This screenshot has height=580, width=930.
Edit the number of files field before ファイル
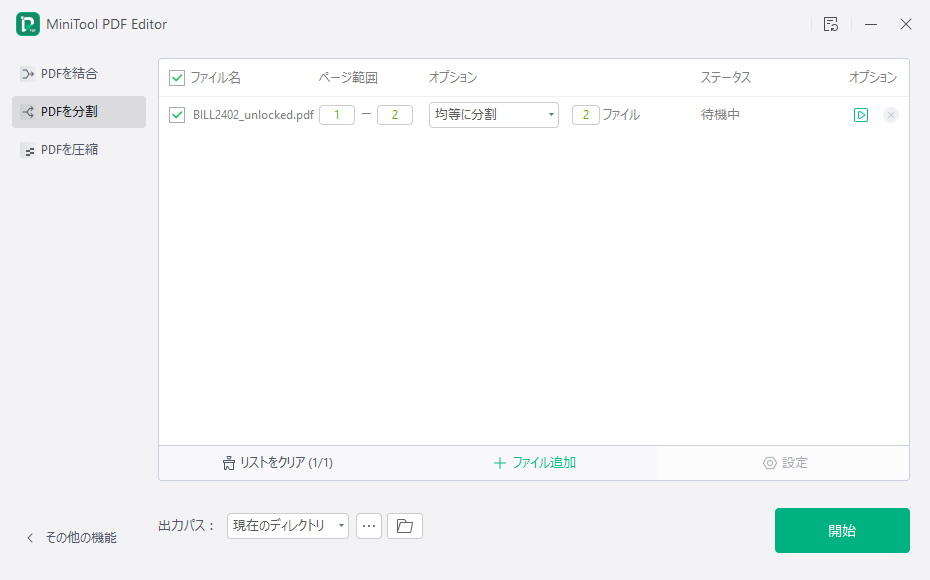coord(586,115)
